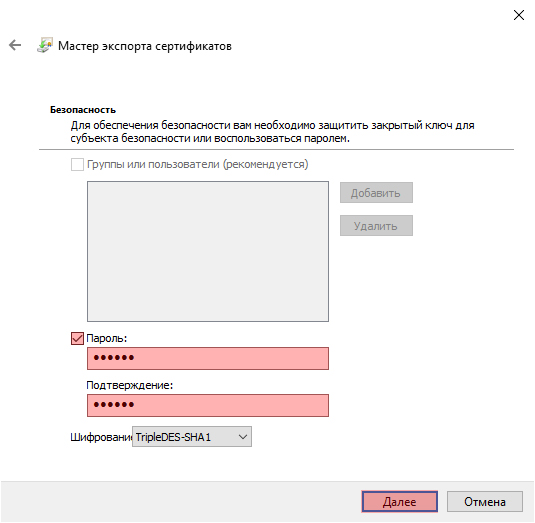Focus the Подтверждение password input field
Screen dimensions: 535x523
coord(208,405)
